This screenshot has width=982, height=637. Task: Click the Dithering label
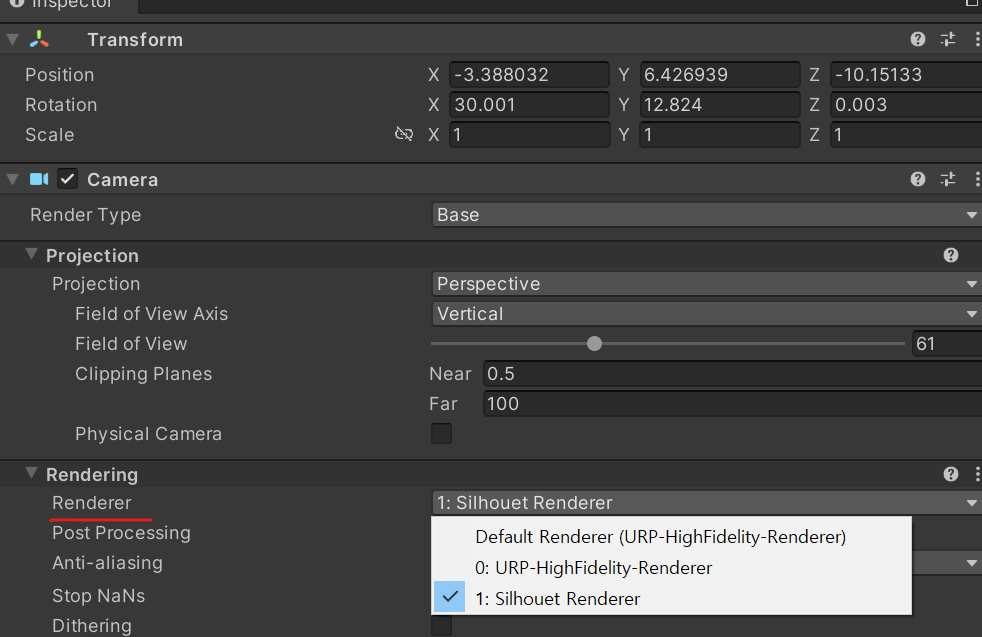pos(91,626)
